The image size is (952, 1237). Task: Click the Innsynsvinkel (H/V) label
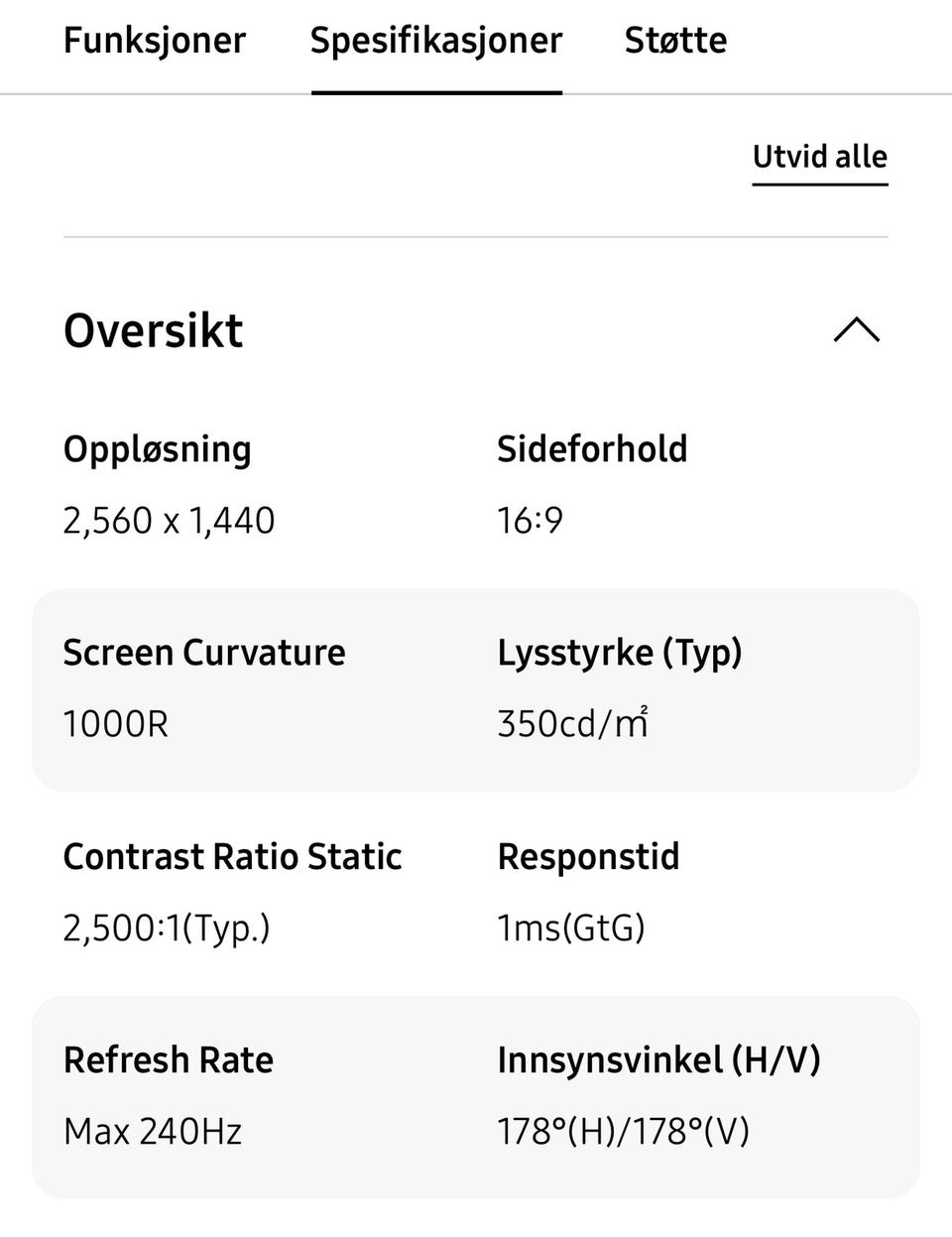(x=659, y=1060)
